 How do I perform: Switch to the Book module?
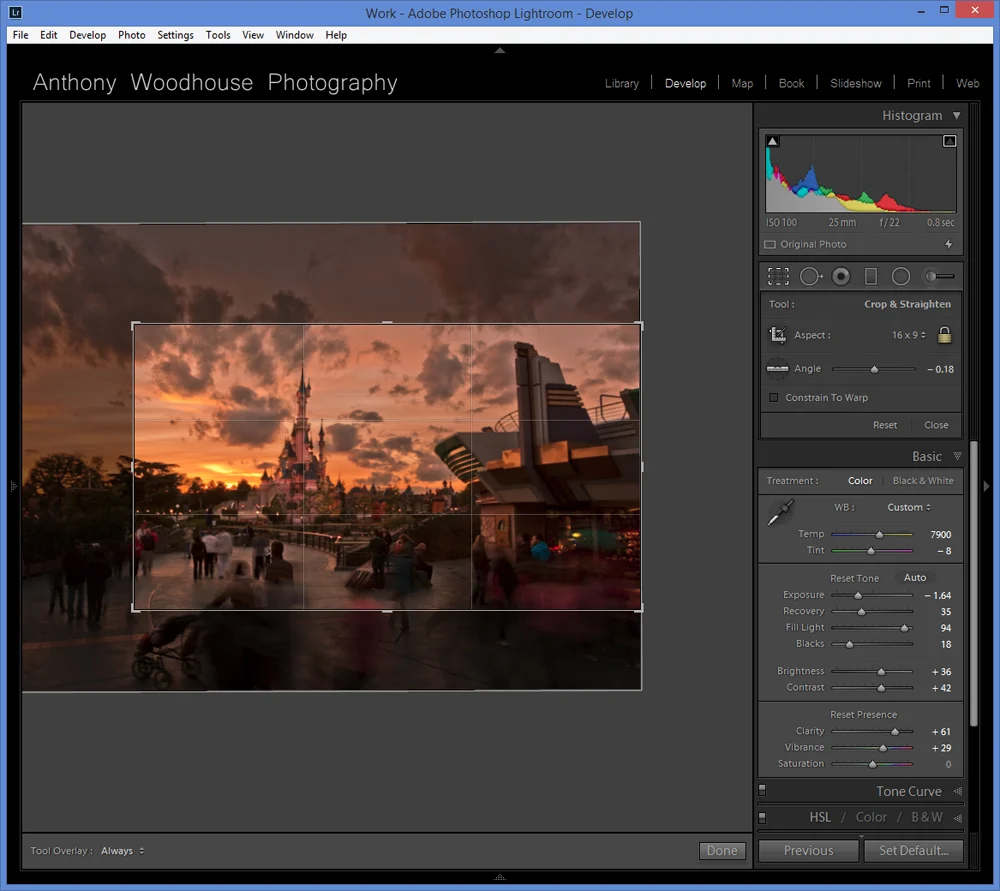pyautogui.click(x=791, y=84)
